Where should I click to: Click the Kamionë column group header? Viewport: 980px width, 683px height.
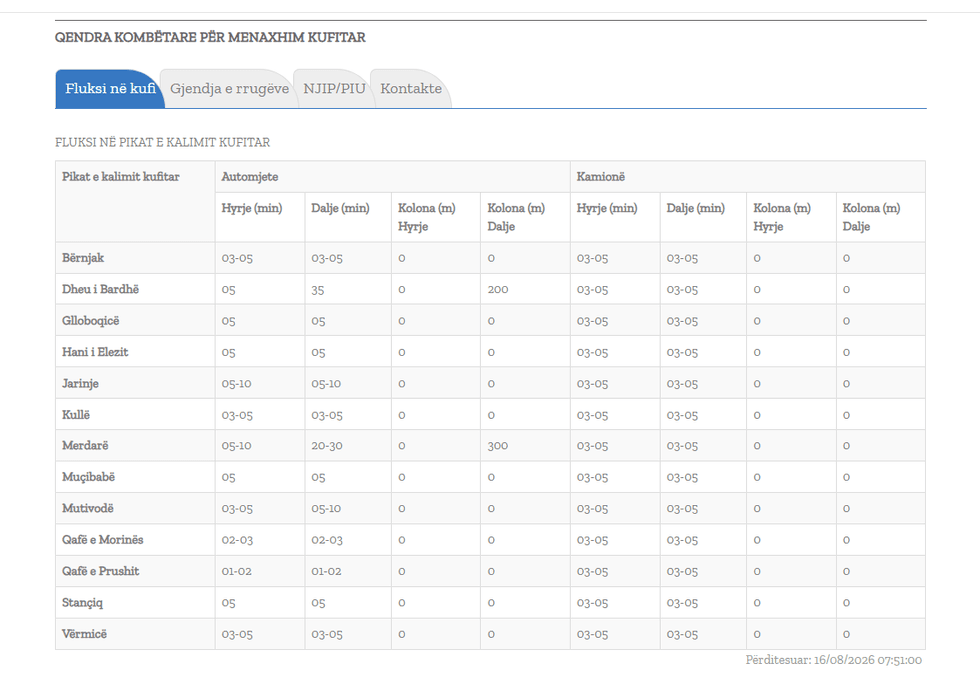(601, 177)
